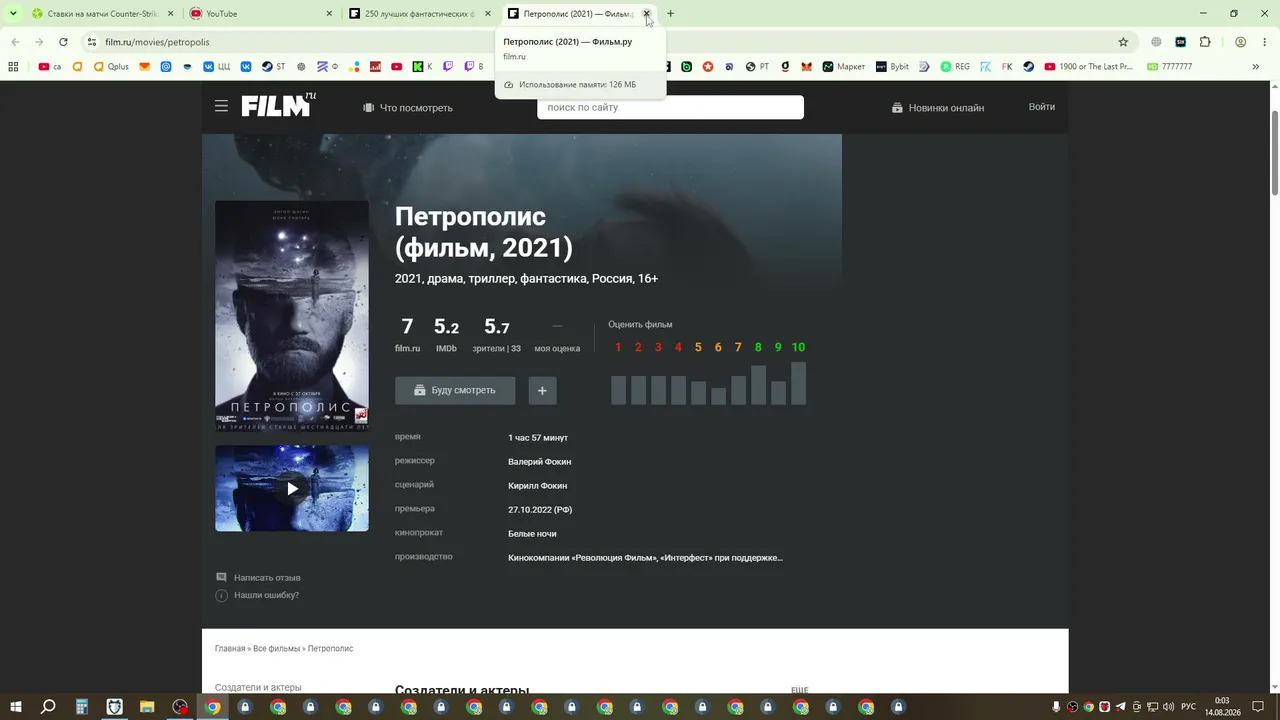The width and height of the screenshot is (1280, 720).
Task: Open the Film.ru hamburger menu
Action: (221, 106)
